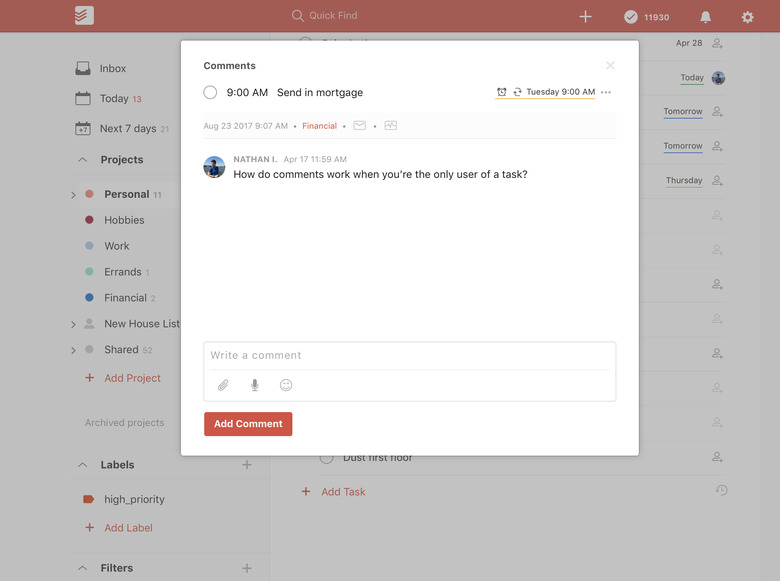780x581 pixels.
Task: Click the quick add task plus icon
Action: click(x=585, y=16)
